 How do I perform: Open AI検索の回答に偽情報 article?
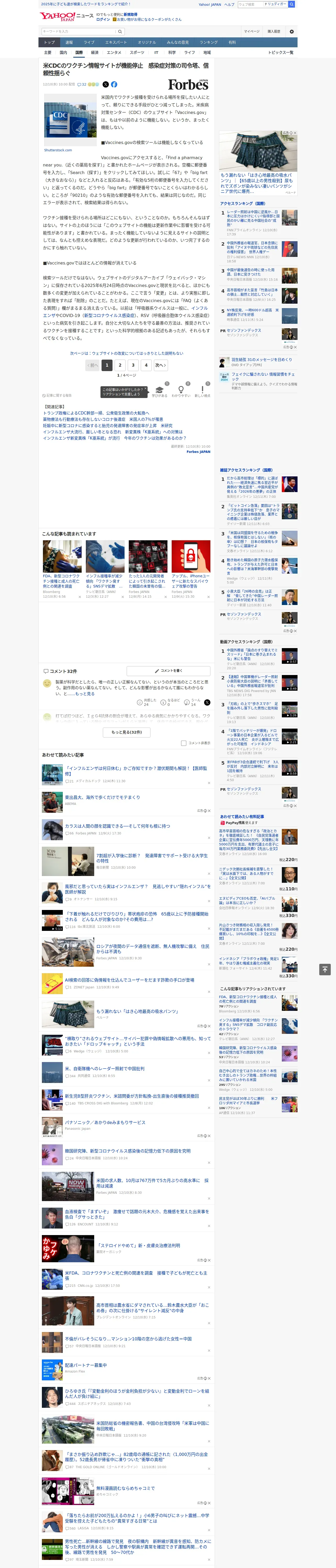(x=130, y=981)
